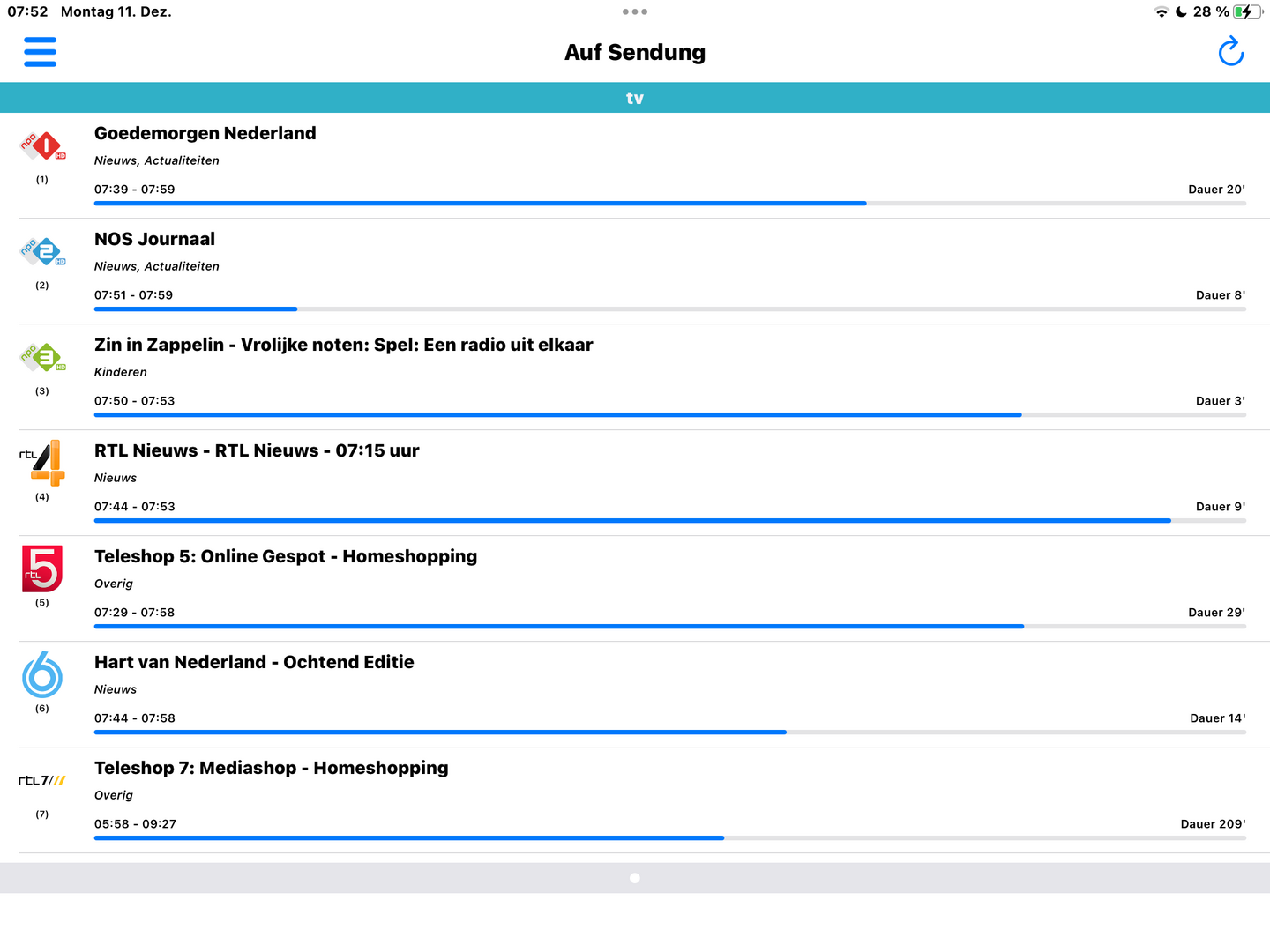Click progress bar of Teleshop 5
The width and height of the screenshot is (1270, 952).
click(670, 627)
